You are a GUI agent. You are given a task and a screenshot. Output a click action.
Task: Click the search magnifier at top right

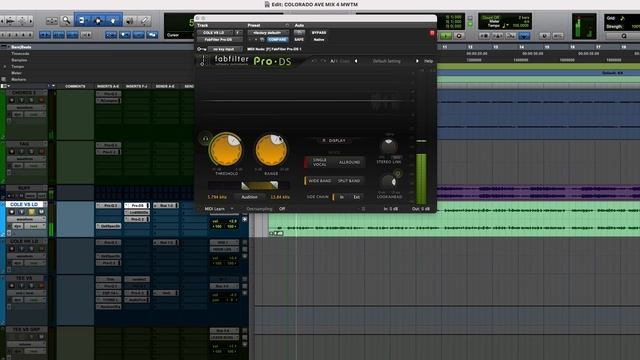[623, 36]
